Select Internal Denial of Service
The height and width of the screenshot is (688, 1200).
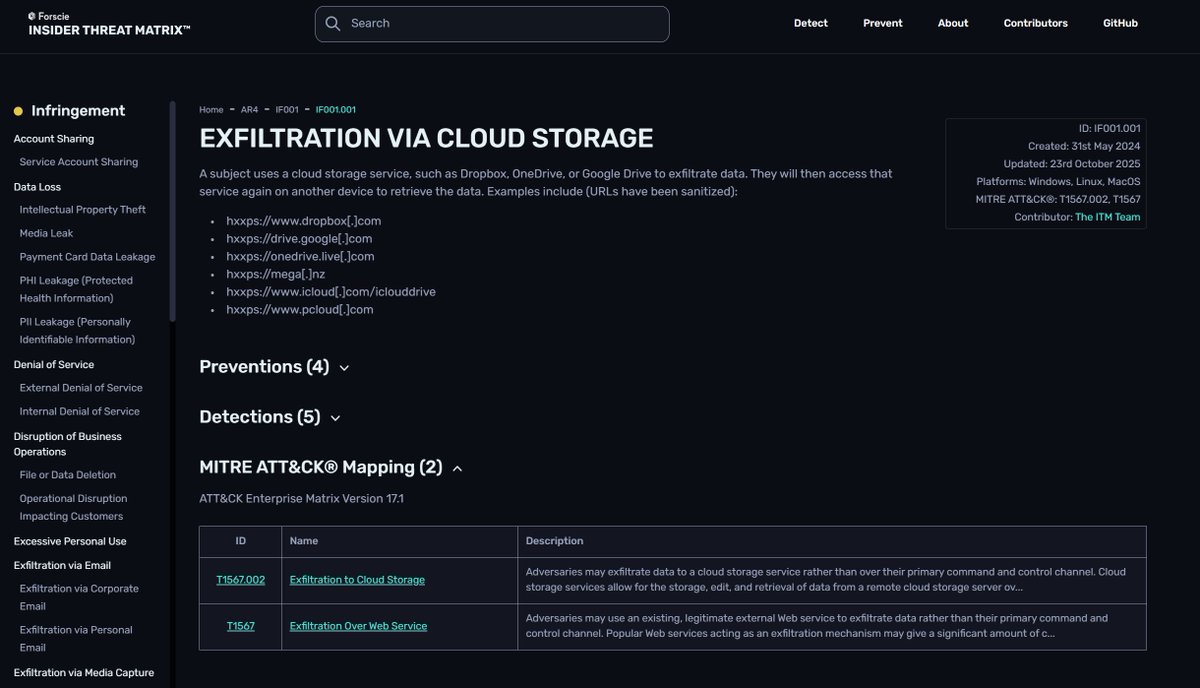(x=80, y=412)
